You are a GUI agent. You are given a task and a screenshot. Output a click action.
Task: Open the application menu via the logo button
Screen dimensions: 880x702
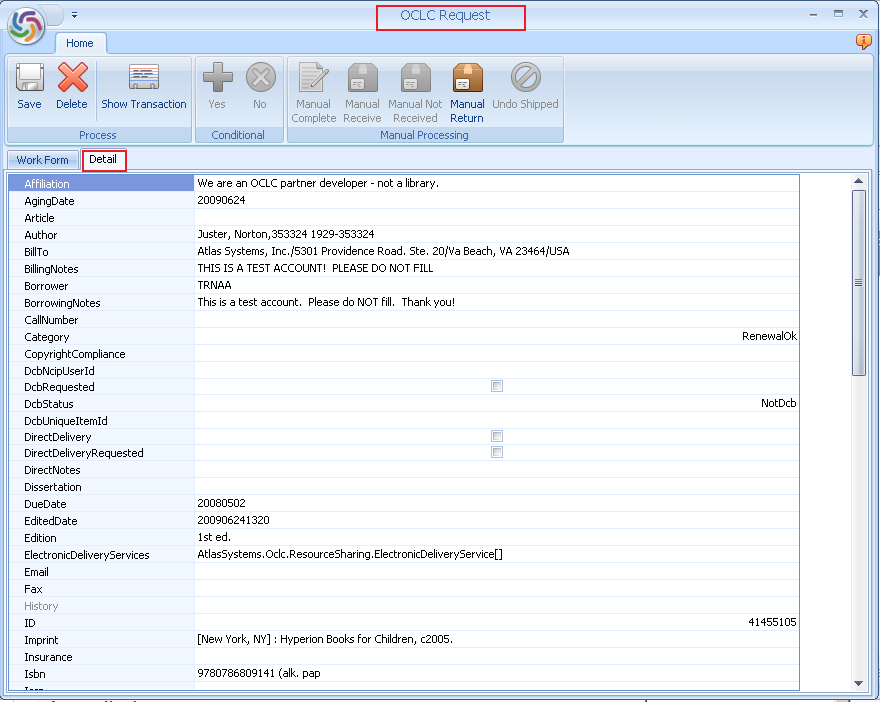pos(25,25)
